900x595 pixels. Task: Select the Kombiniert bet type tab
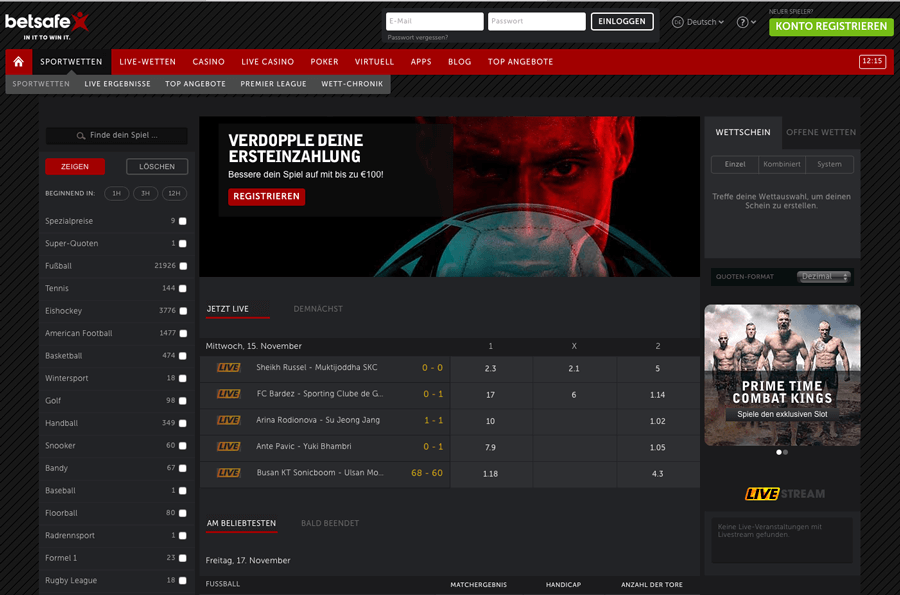point(782,164)
